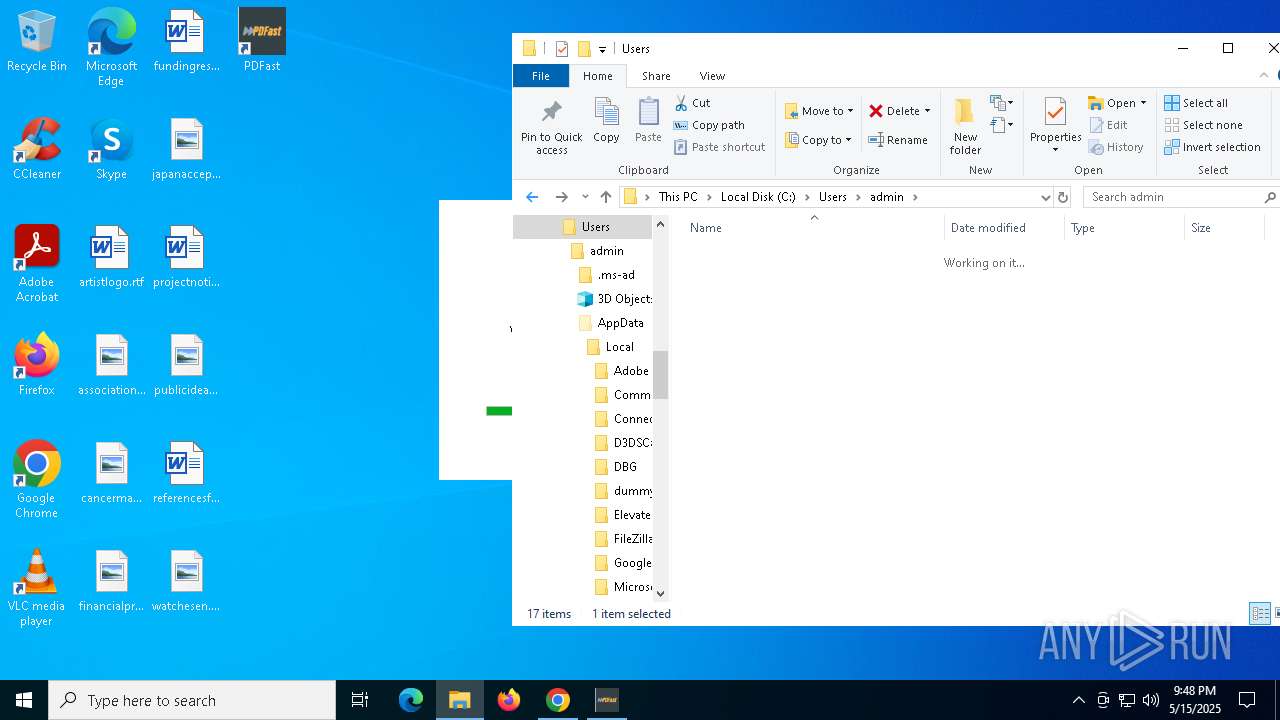
Task: Select Microsoft Edge desktop shortcut
Action: (x=111, y=49)
